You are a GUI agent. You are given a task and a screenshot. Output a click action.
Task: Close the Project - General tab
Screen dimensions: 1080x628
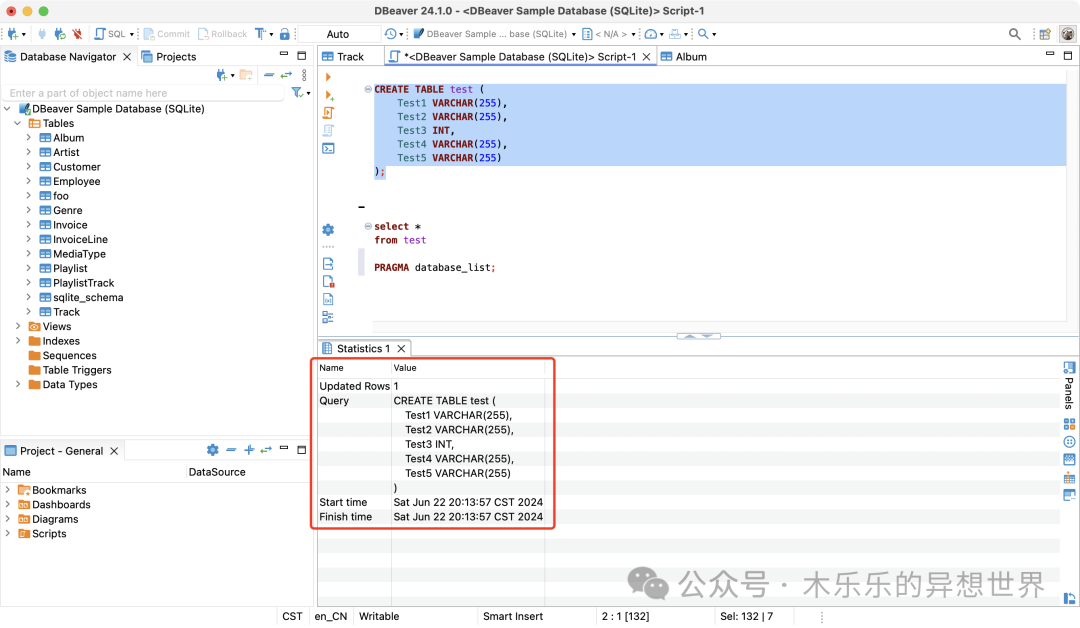[114, 451]
